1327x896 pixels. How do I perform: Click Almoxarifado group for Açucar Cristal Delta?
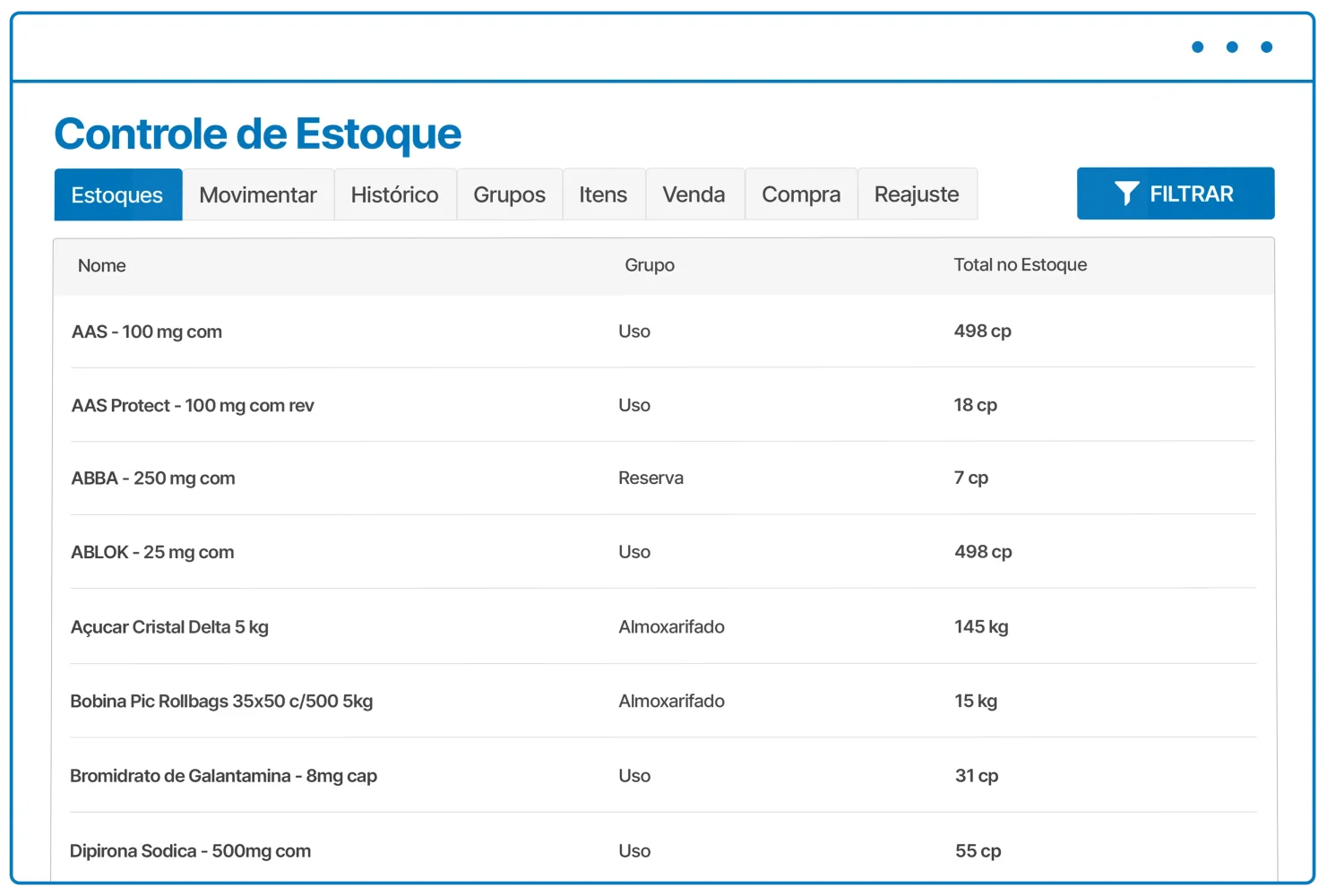(x=672, y=626)
